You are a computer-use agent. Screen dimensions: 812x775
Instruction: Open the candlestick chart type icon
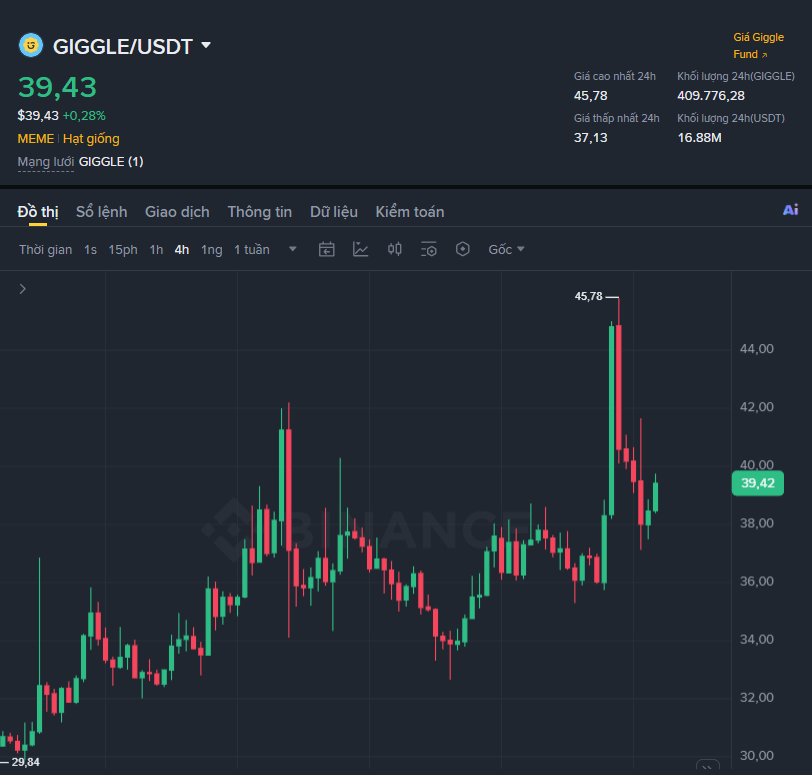coord(395,249)
